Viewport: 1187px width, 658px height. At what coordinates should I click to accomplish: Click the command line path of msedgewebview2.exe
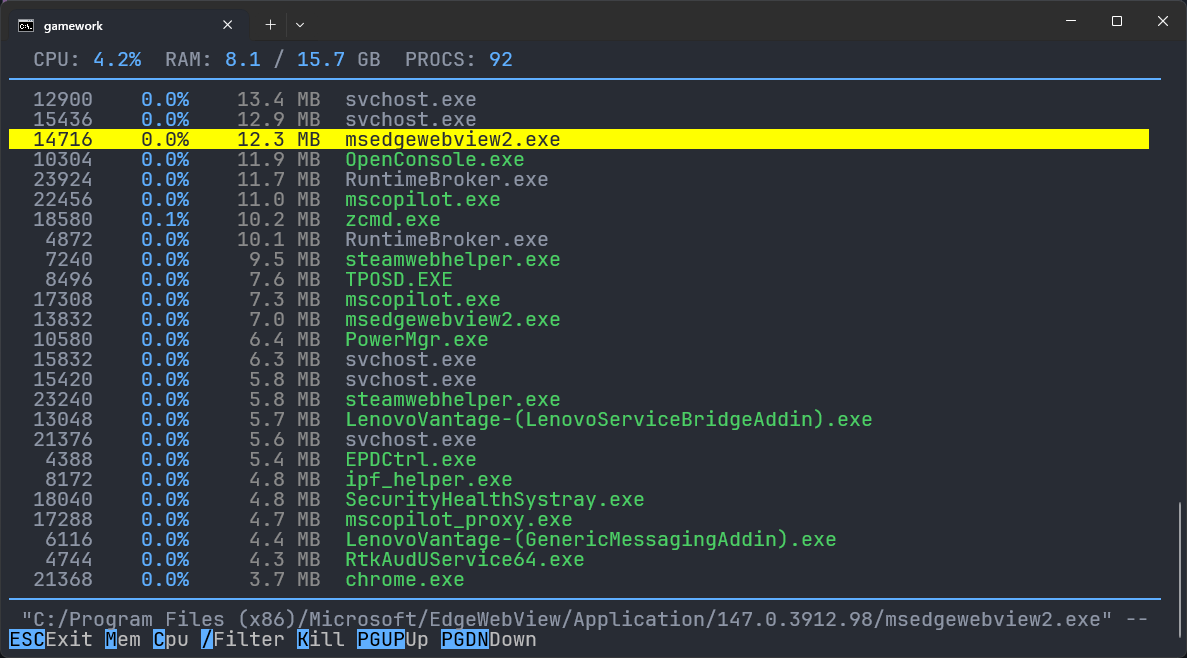[584, 619]
